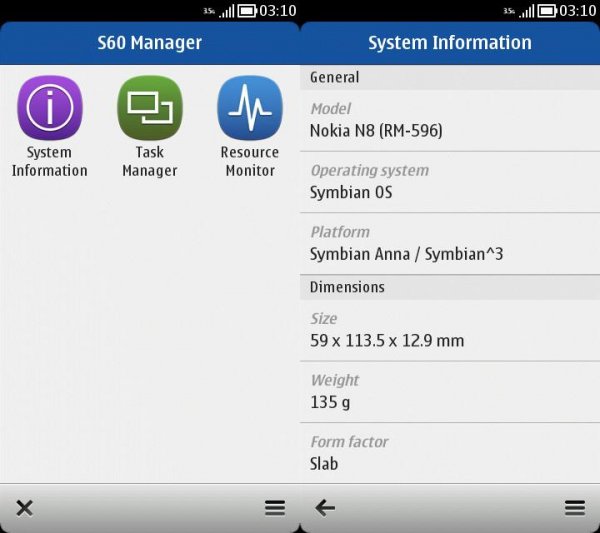The height and width of the screenshot is (533, 600).
Task: Open the System Information app icon
Action: (x=50, y=108)
